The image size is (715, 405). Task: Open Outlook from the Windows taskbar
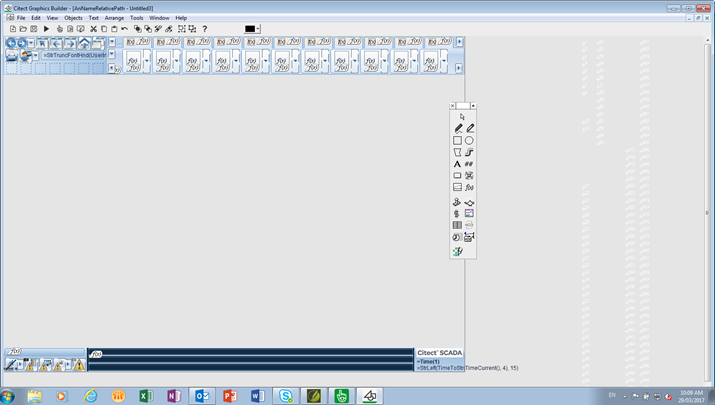point(202,396)
